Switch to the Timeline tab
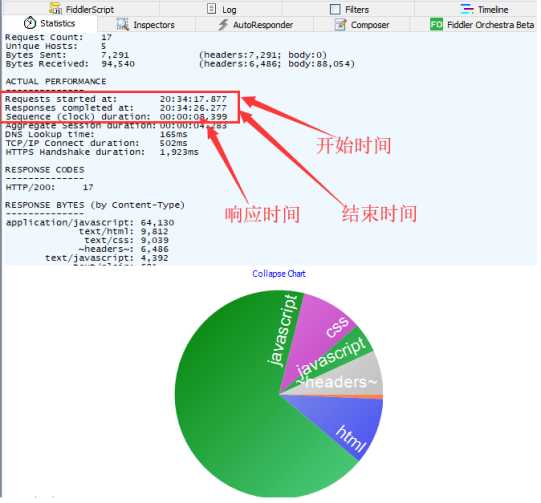The image size is (541, 503). click(x=484, y=9)
